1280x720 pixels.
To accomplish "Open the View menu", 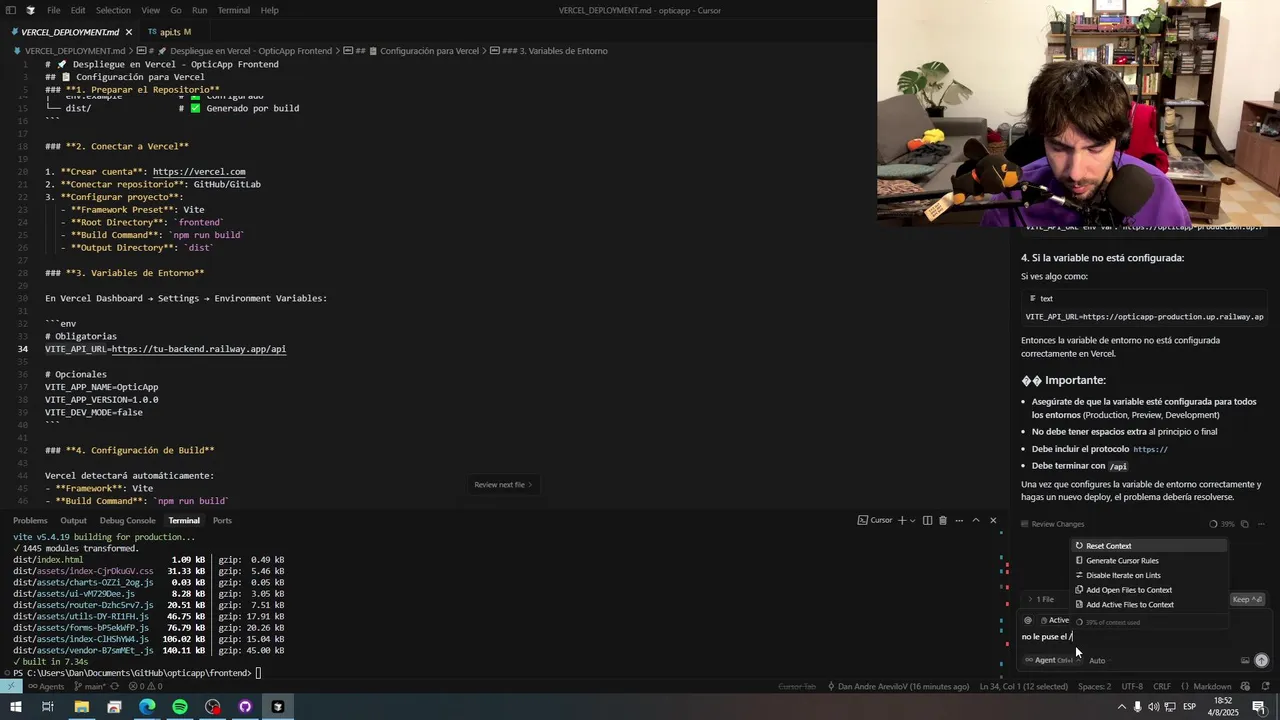I will click(x=150, y=10).
